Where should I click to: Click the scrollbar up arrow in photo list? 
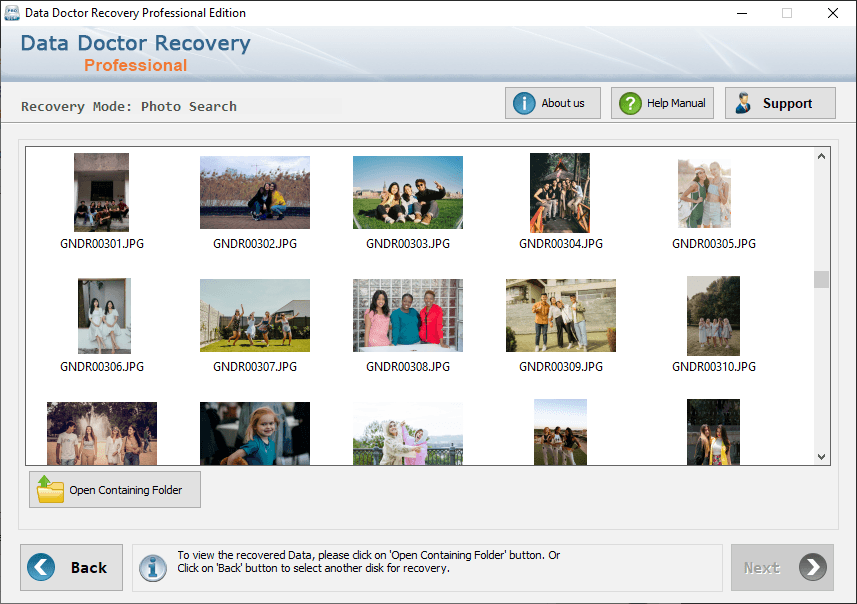(821, 156)
